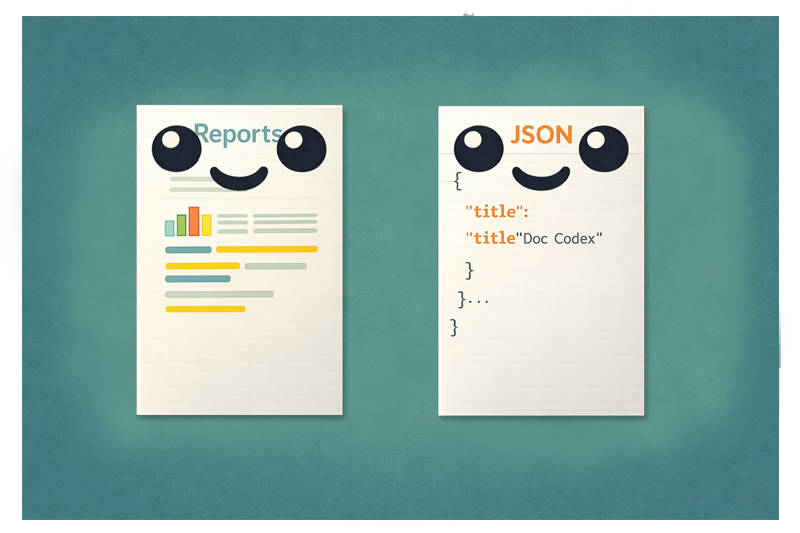Click the smile on the JSON document
This screenshot has width=800, height=533.
click(541, 178)
